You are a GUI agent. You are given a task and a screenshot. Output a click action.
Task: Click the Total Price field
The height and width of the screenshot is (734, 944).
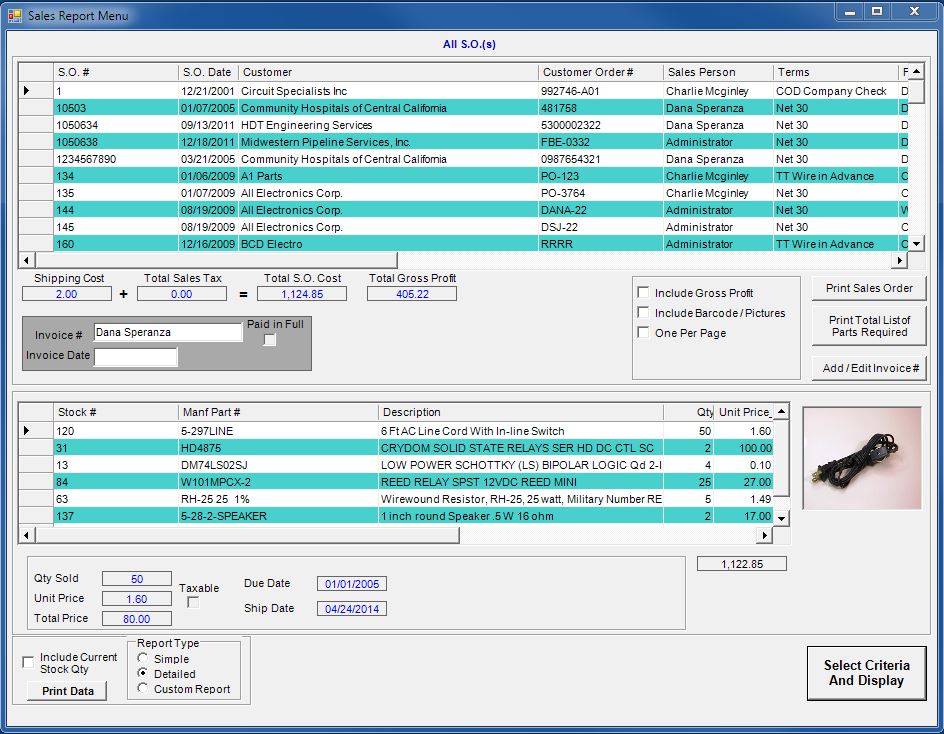point(137,619)
